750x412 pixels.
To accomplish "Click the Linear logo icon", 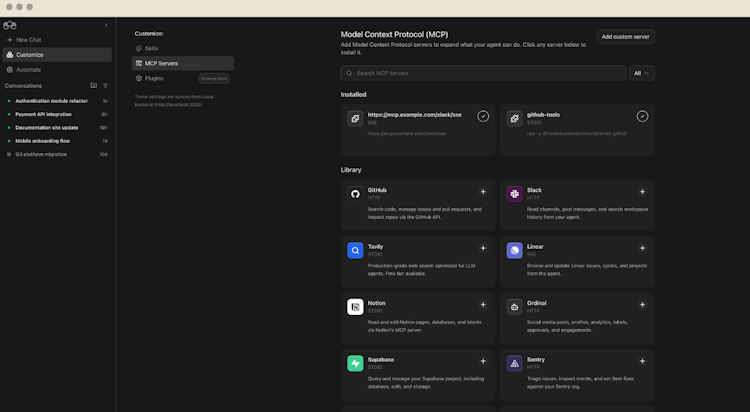I will click(x=514, y=250).
